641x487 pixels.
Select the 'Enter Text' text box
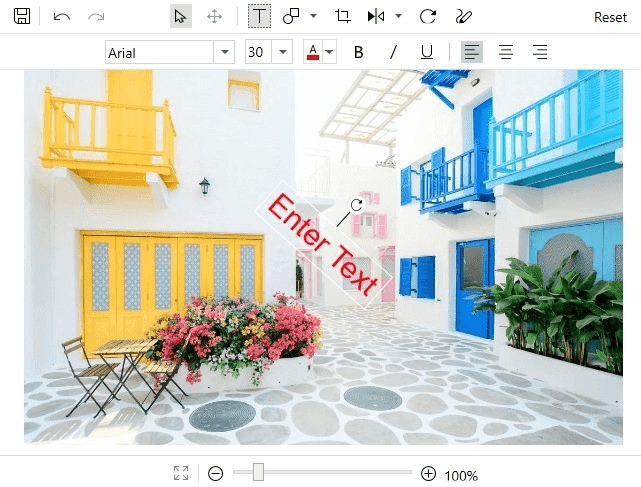(x=323, y=244)
